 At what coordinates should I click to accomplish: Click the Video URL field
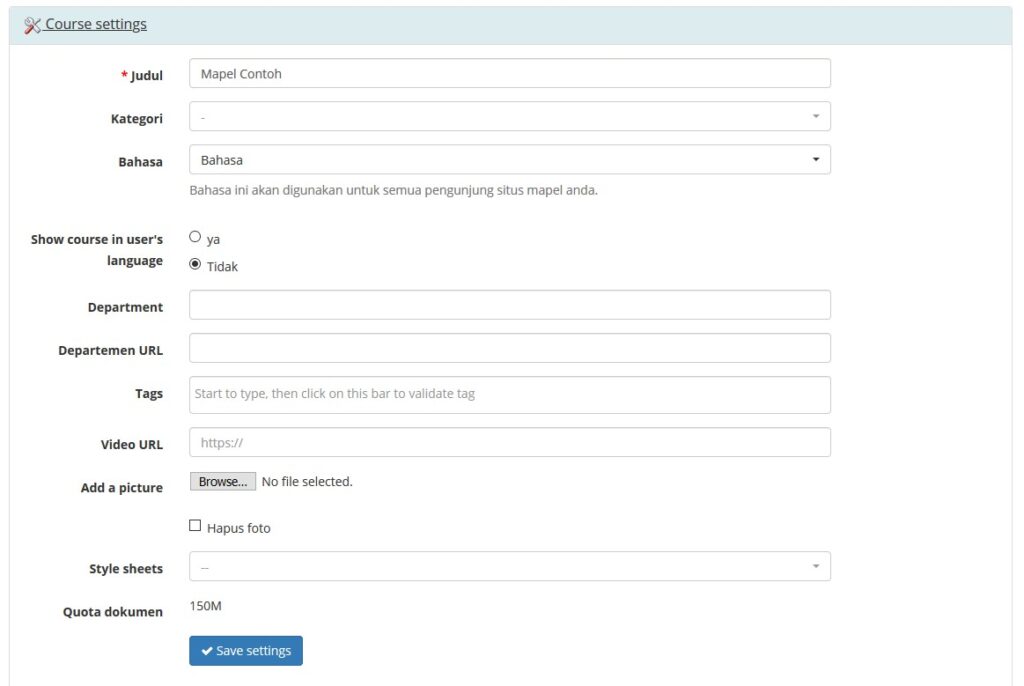pos(509,442)
